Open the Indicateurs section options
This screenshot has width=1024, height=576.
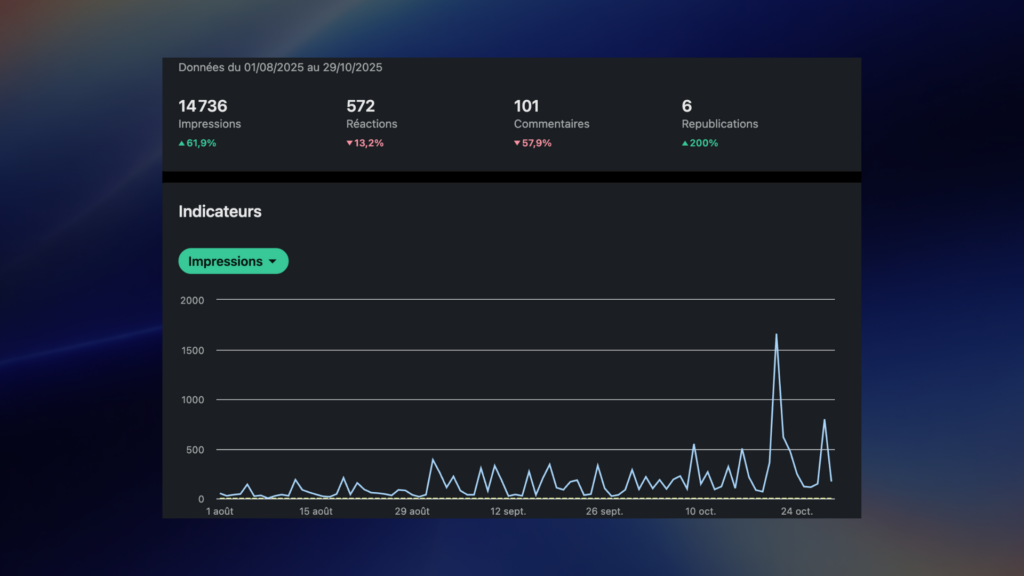tap(219, 212)
